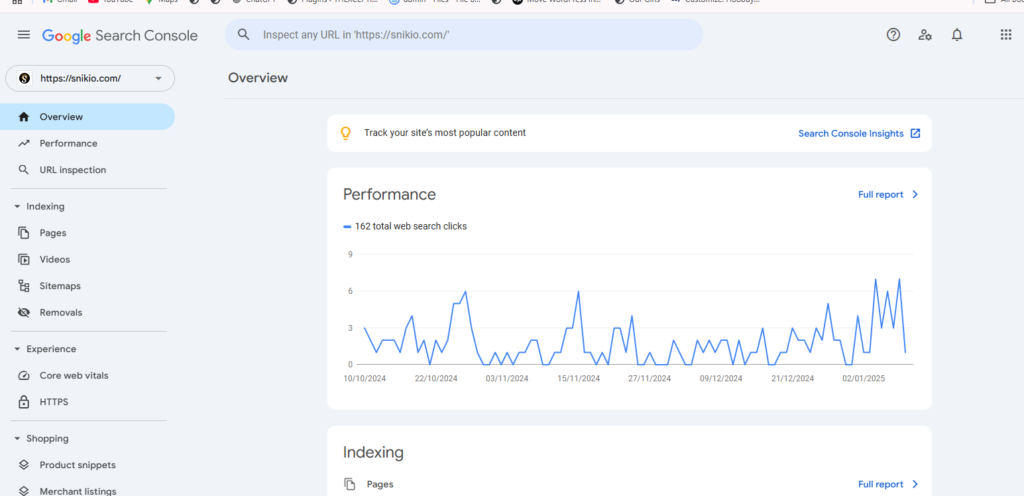
Task: Click the 15/11/2024 chart axis label
Action: [579, 378]
